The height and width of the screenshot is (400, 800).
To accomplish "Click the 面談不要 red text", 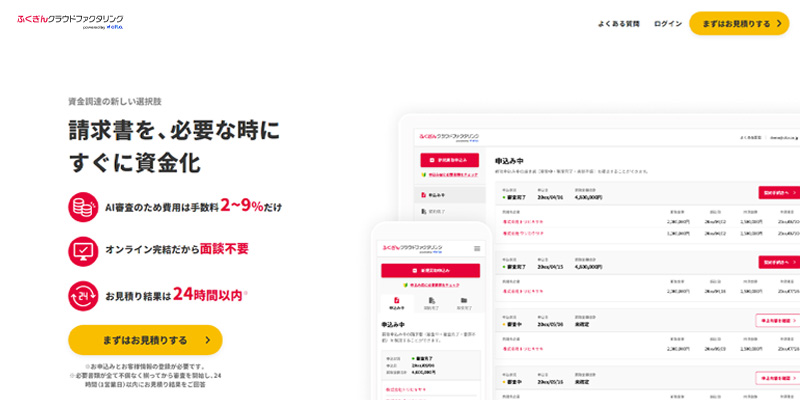I will [x=224, y=248].
